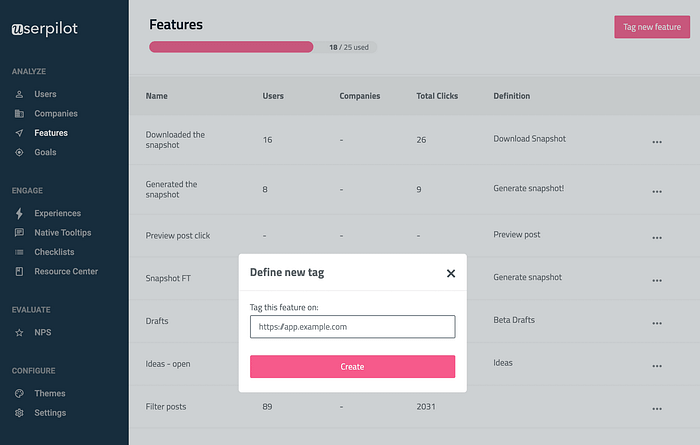Viewport: 700px width, 445px height.
Task: Click the Resource Center icon
Action: (x=20, y=272)
